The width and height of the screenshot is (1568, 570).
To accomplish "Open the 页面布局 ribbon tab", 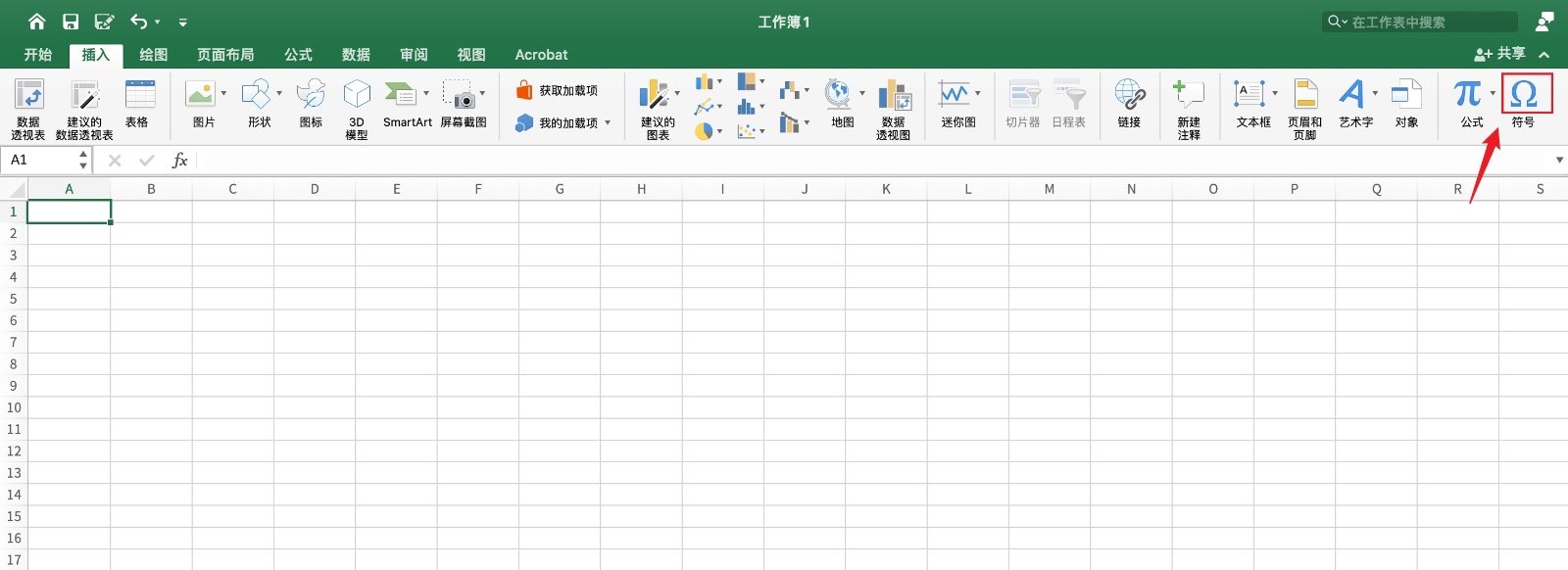I will pos(225,55).
